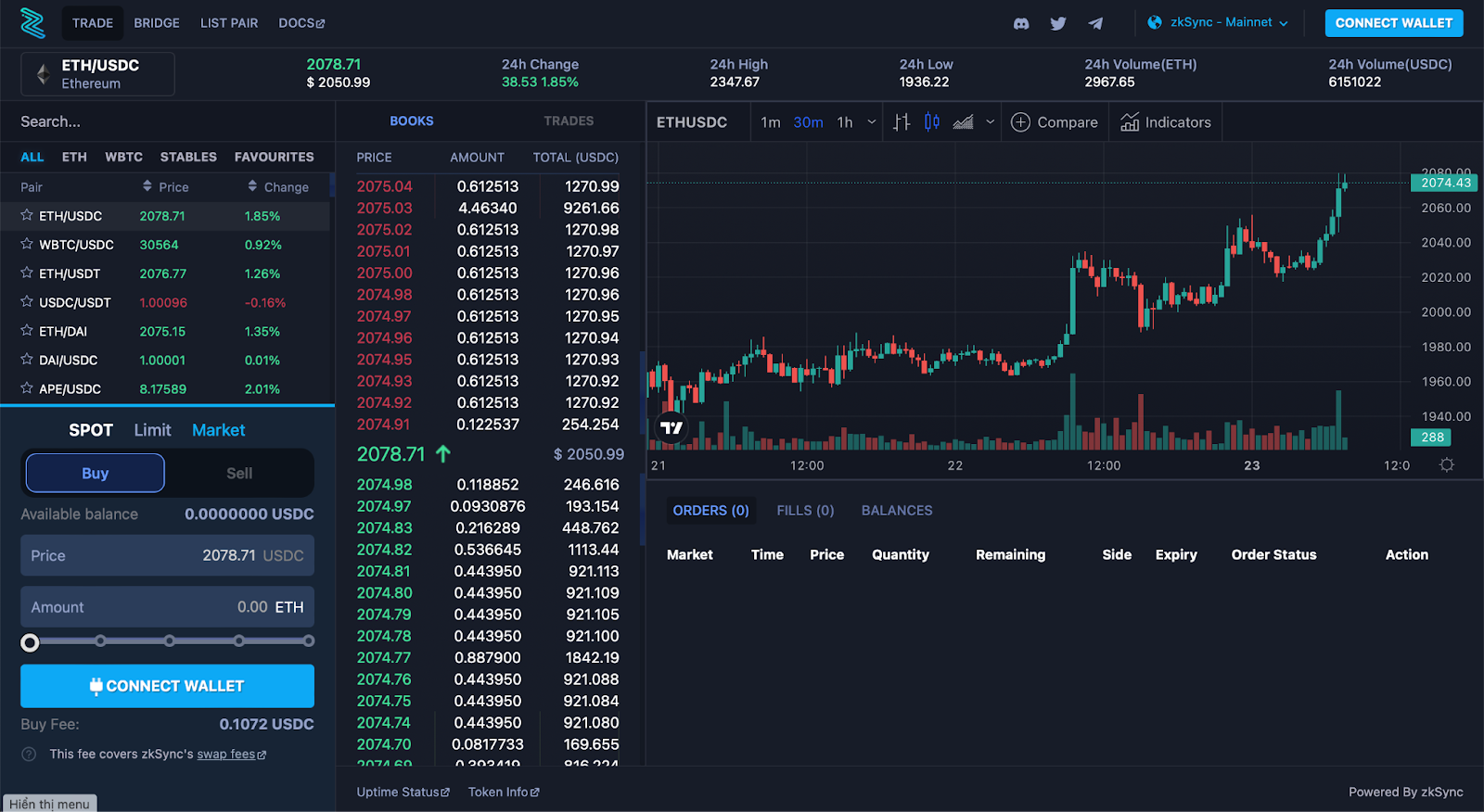Favourite the WBTC/USDC pair star
The width and height of the screenshot is (1484, 812).
27,244
